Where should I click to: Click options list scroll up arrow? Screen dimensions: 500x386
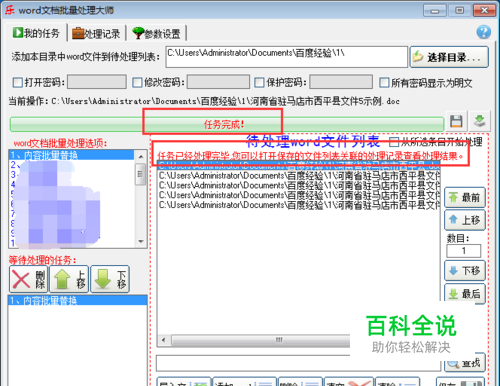(x=141, y=156)
